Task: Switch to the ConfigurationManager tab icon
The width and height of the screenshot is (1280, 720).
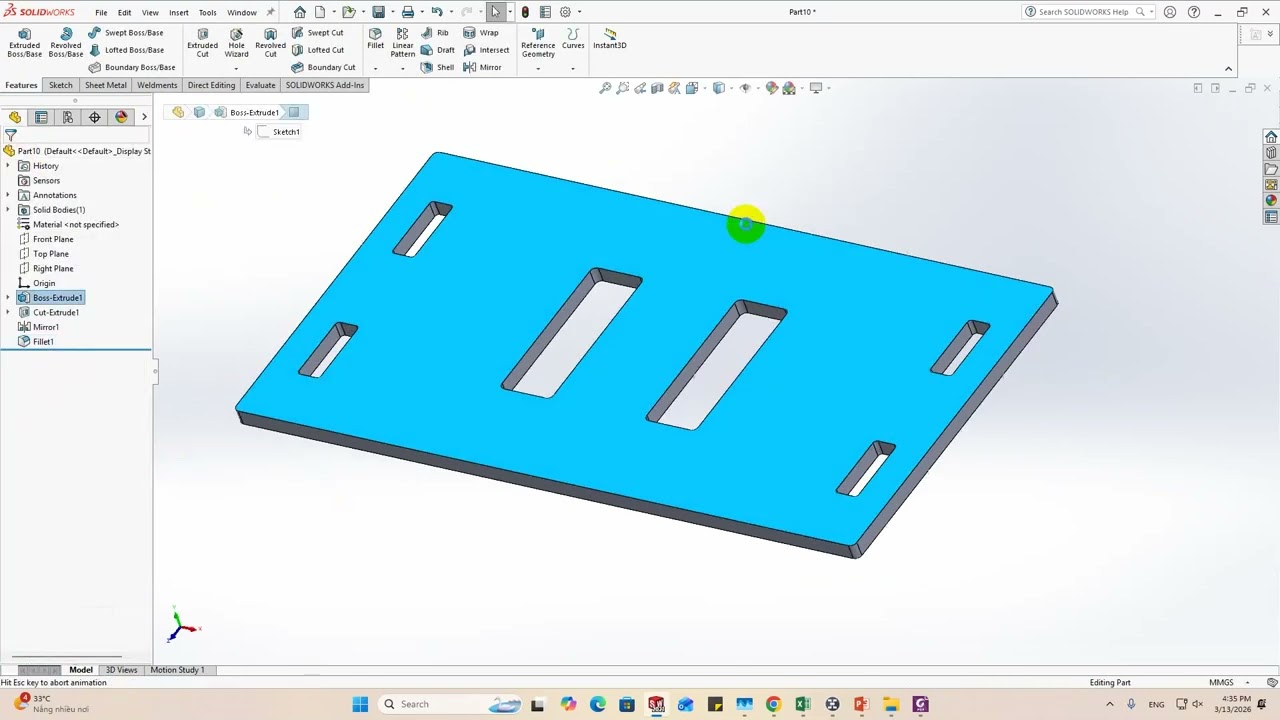Action: coord(68,117)
